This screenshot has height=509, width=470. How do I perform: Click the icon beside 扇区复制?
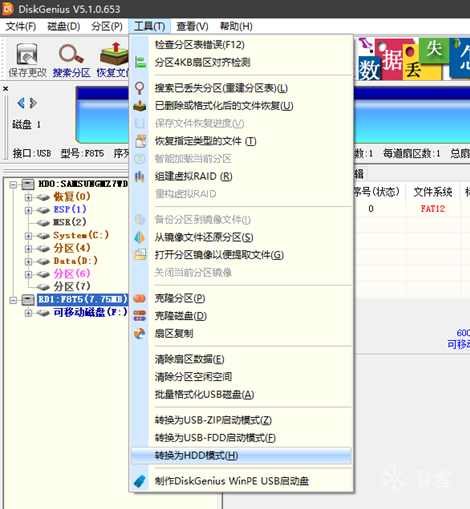(x=140, y=333)
